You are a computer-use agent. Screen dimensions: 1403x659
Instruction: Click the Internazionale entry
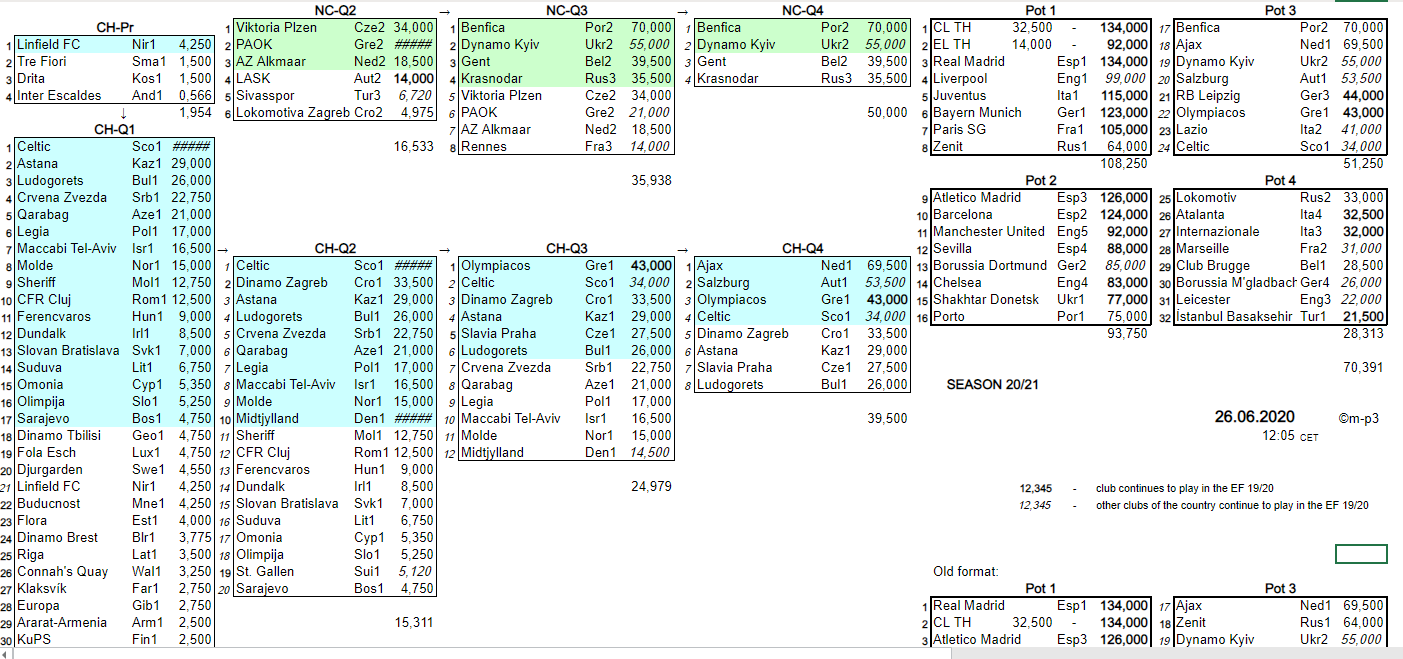coord(1217,232)
